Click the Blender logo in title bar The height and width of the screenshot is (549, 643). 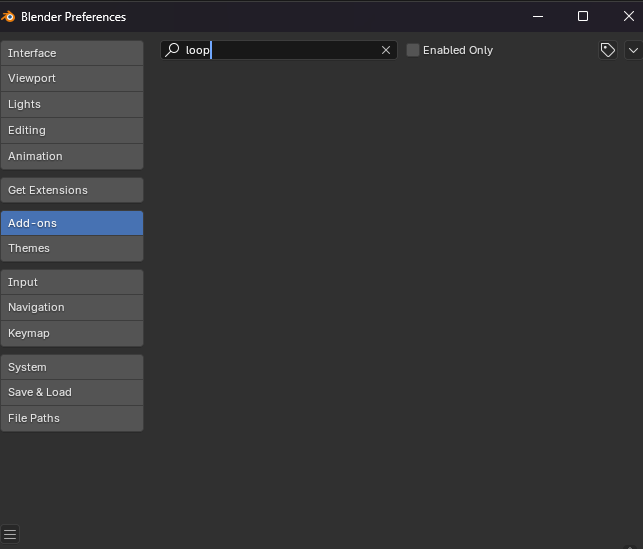(x=8, y=16)
